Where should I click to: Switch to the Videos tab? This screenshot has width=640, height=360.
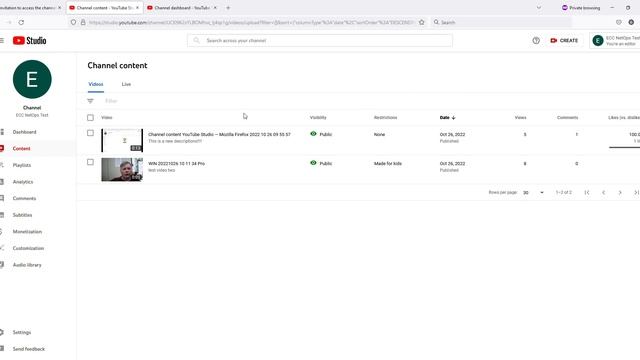point(96,84)
